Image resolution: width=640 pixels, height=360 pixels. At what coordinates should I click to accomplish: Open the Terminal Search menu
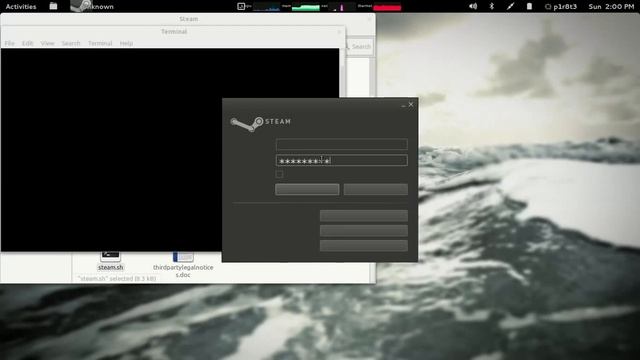click(x=71, y=43)
